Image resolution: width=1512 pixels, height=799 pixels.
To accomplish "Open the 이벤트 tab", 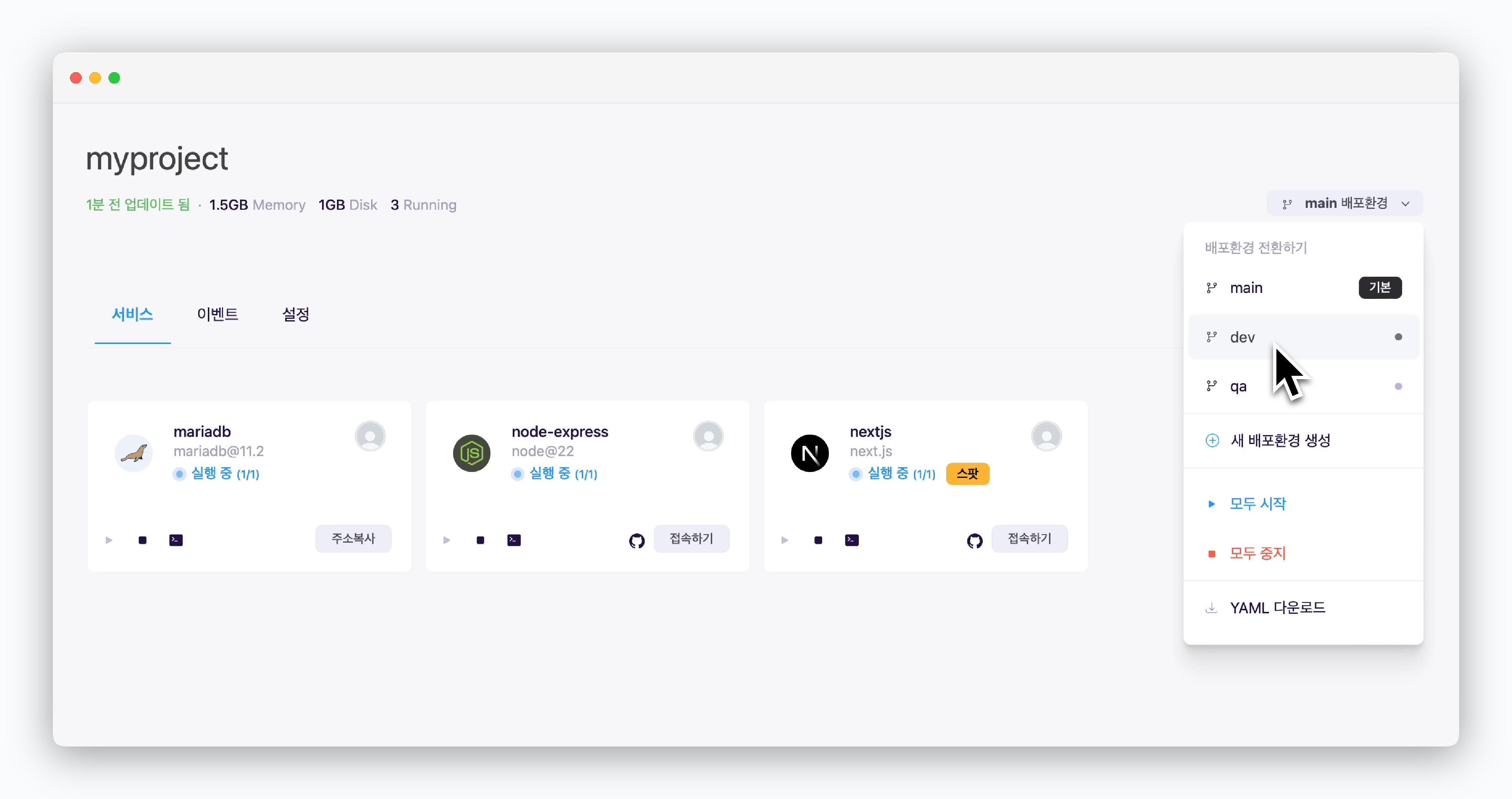I will (217, 314).
